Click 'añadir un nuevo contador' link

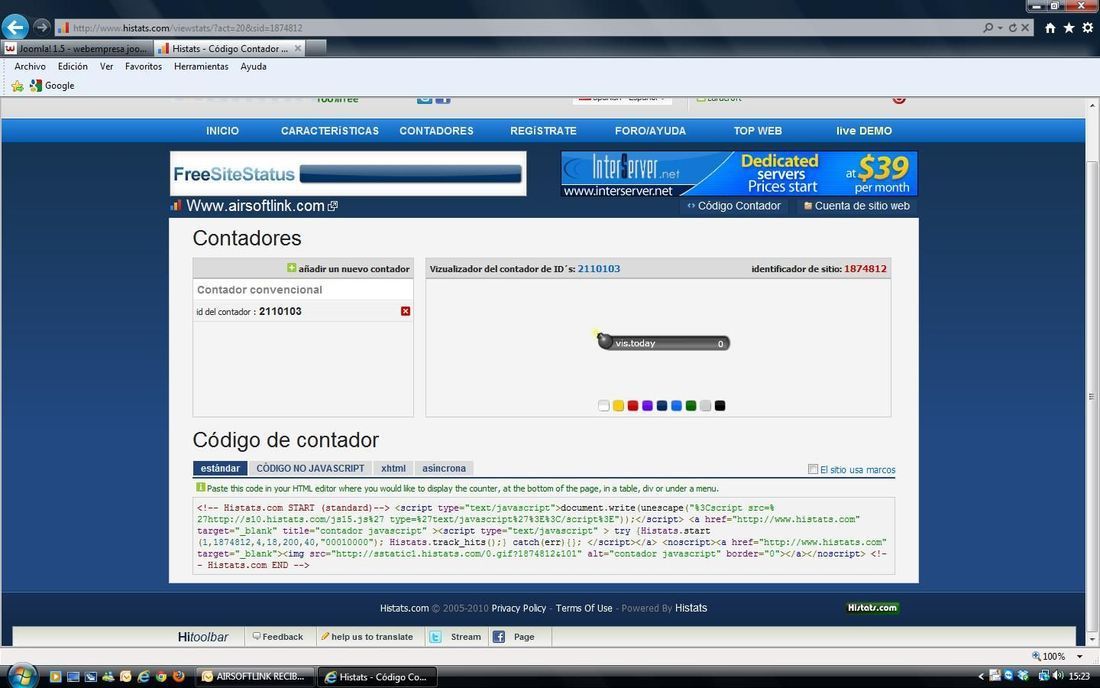[x=354, y=269]
